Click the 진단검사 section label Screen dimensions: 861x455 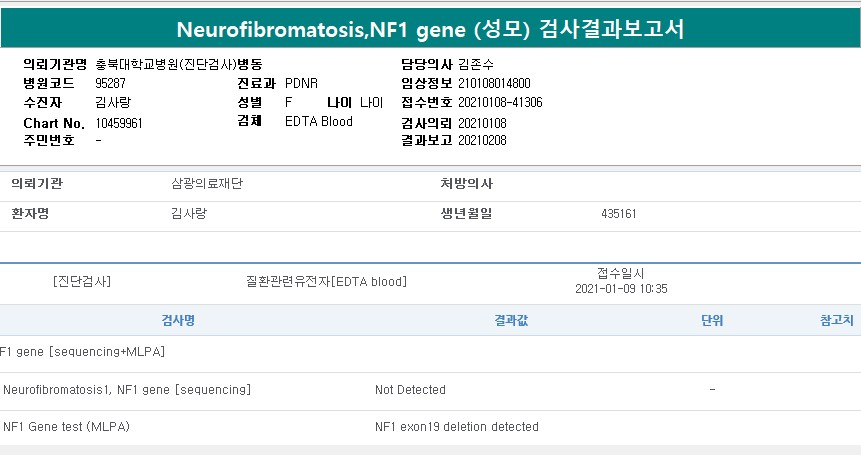[x=82, y=282]
